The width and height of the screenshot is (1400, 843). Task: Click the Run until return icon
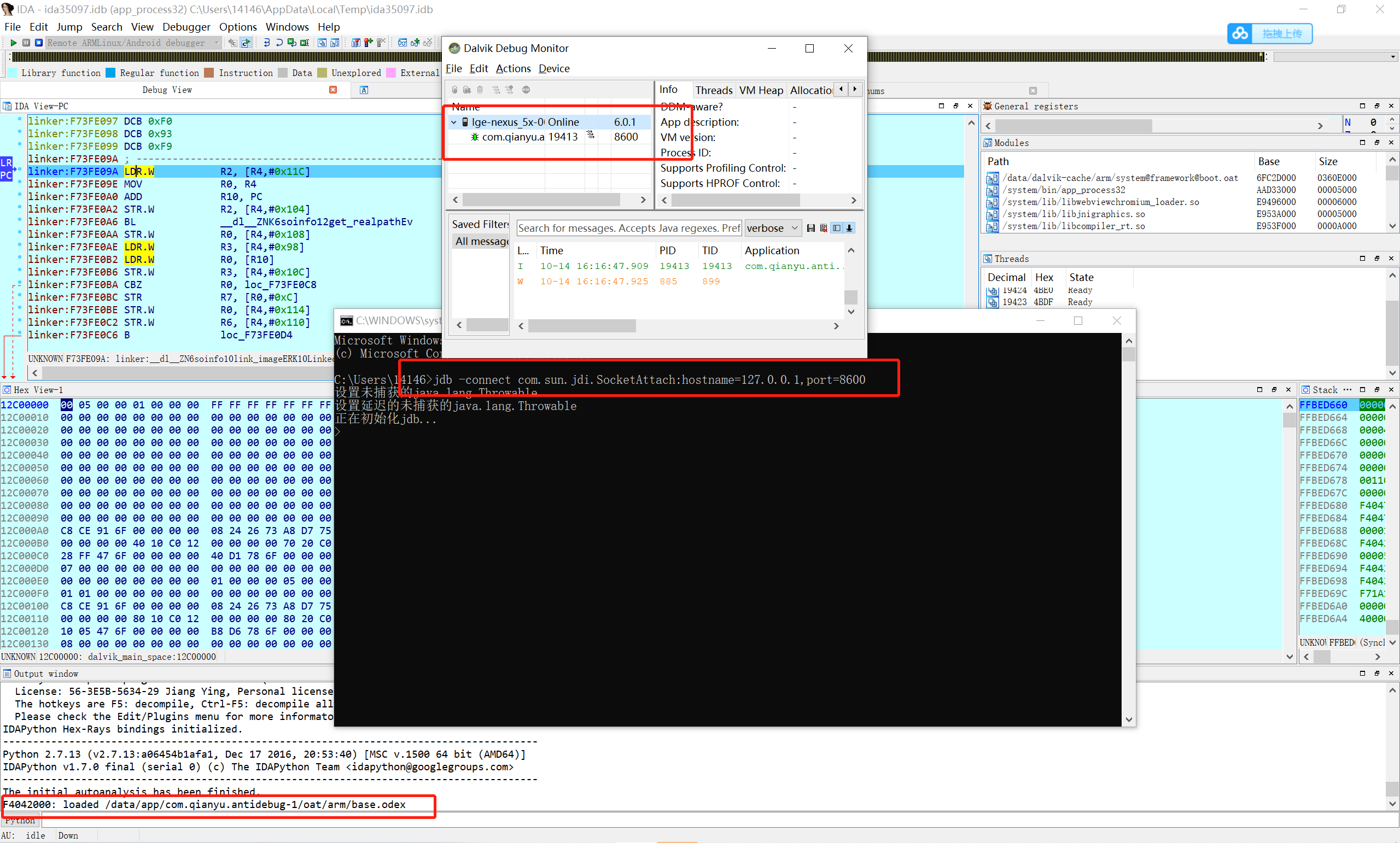pos(291,43)
